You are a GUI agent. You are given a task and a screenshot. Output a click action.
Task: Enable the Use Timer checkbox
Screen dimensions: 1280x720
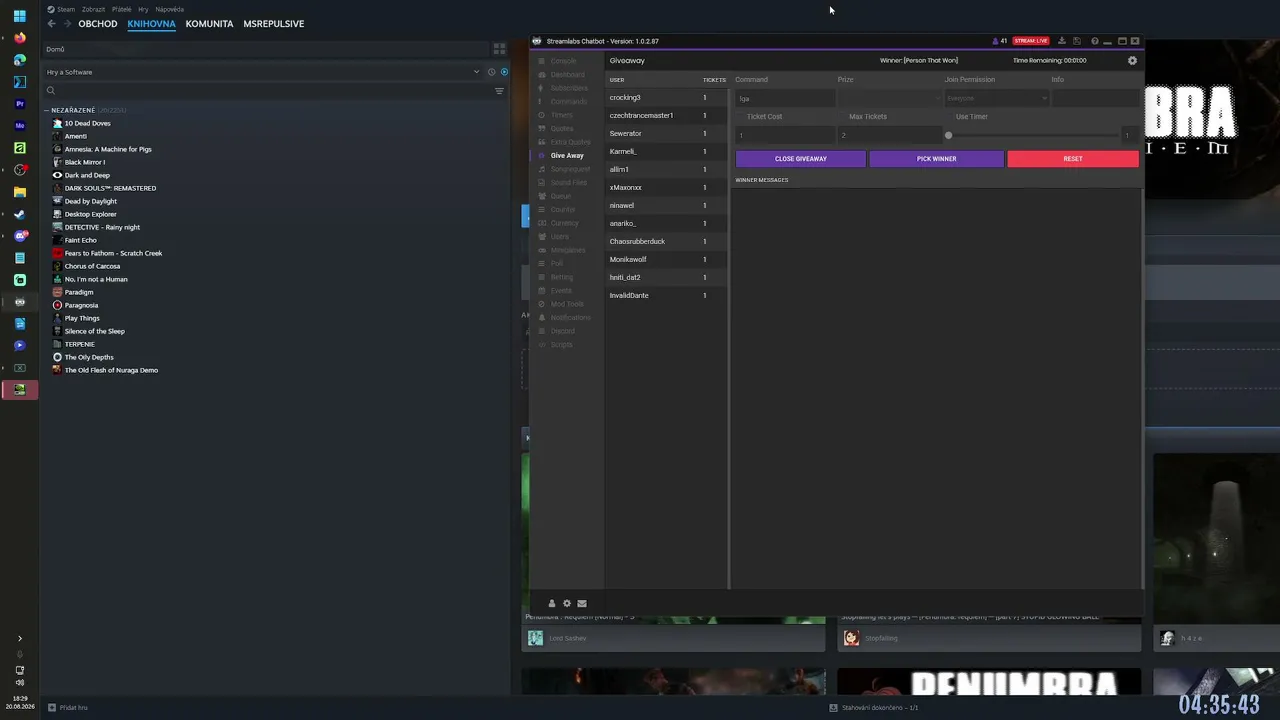click(949, 117)
